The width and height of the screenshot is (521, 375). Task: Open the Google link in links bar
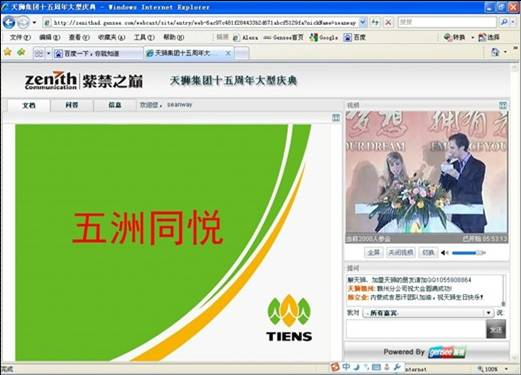click(x=324, y=37)
